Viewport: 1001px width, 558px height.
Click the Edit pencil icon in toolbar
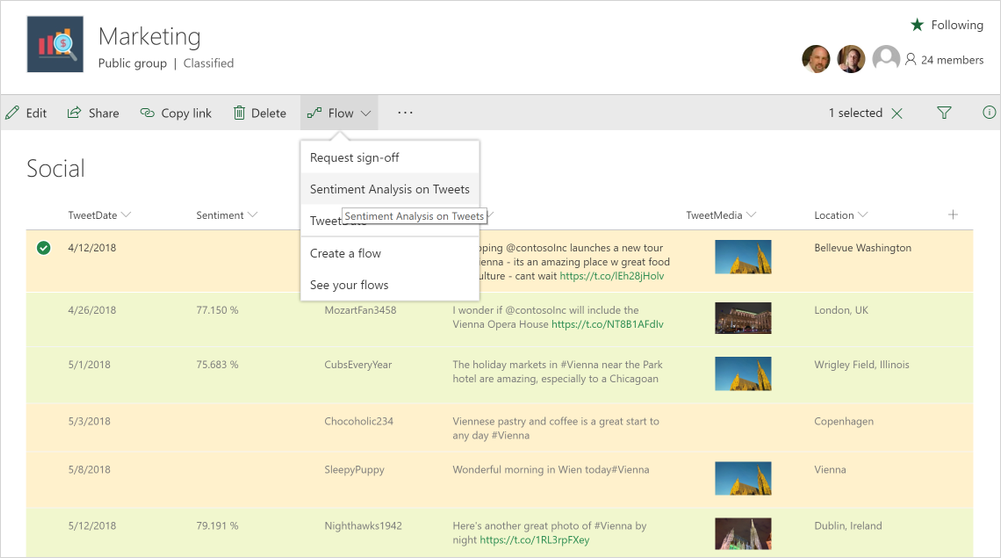point(13,113)
